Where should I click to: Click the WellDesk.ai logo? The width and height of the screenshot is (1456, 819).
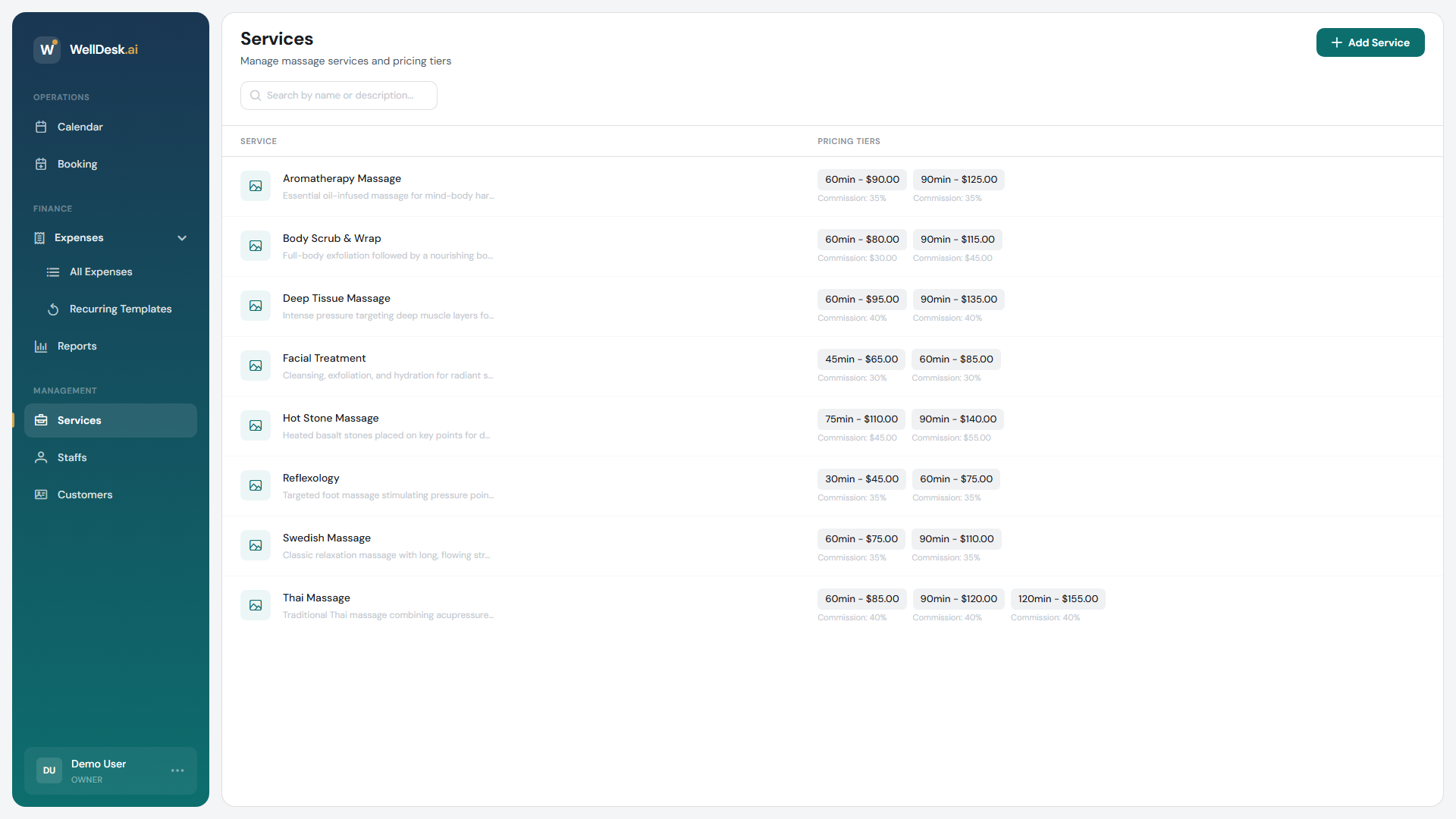tap(86, 49)
